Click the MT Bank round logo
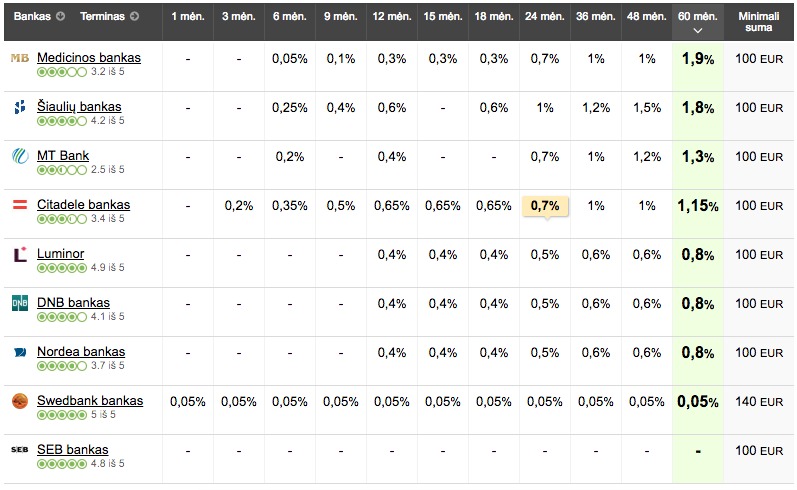 point(19,156)
